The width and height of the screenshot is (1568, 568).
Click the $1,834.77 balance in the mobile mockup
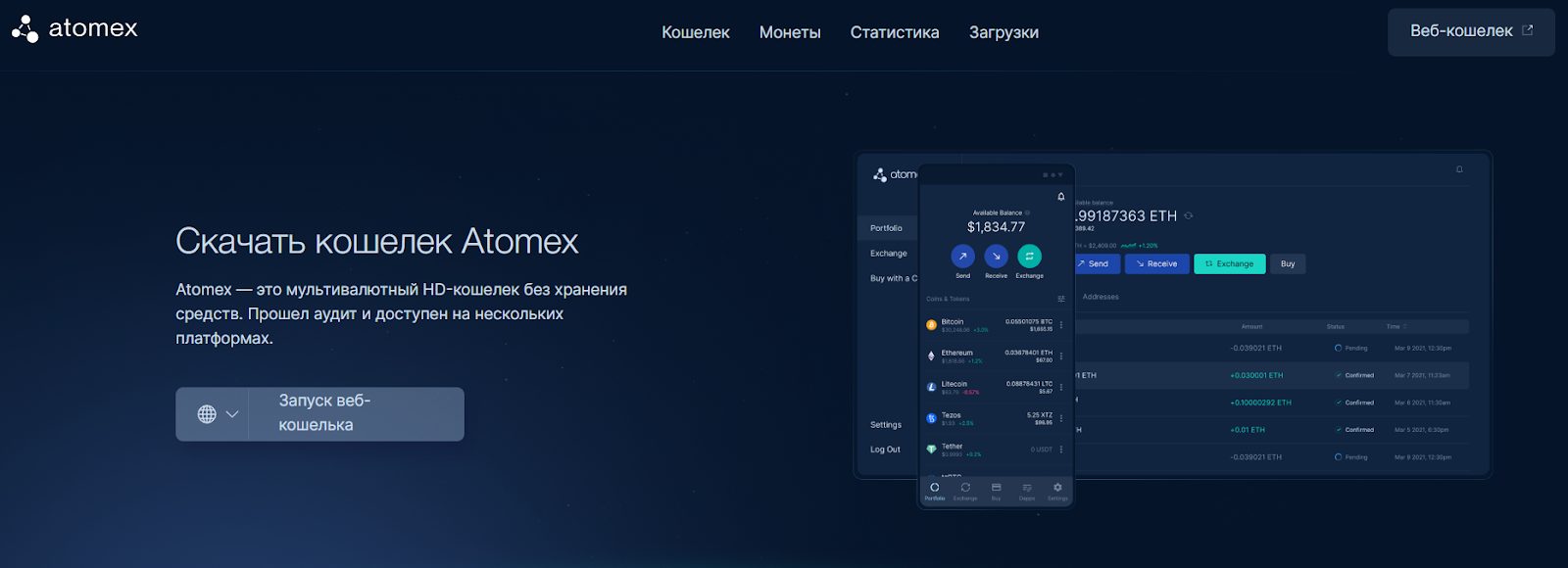tap(996, 227)
